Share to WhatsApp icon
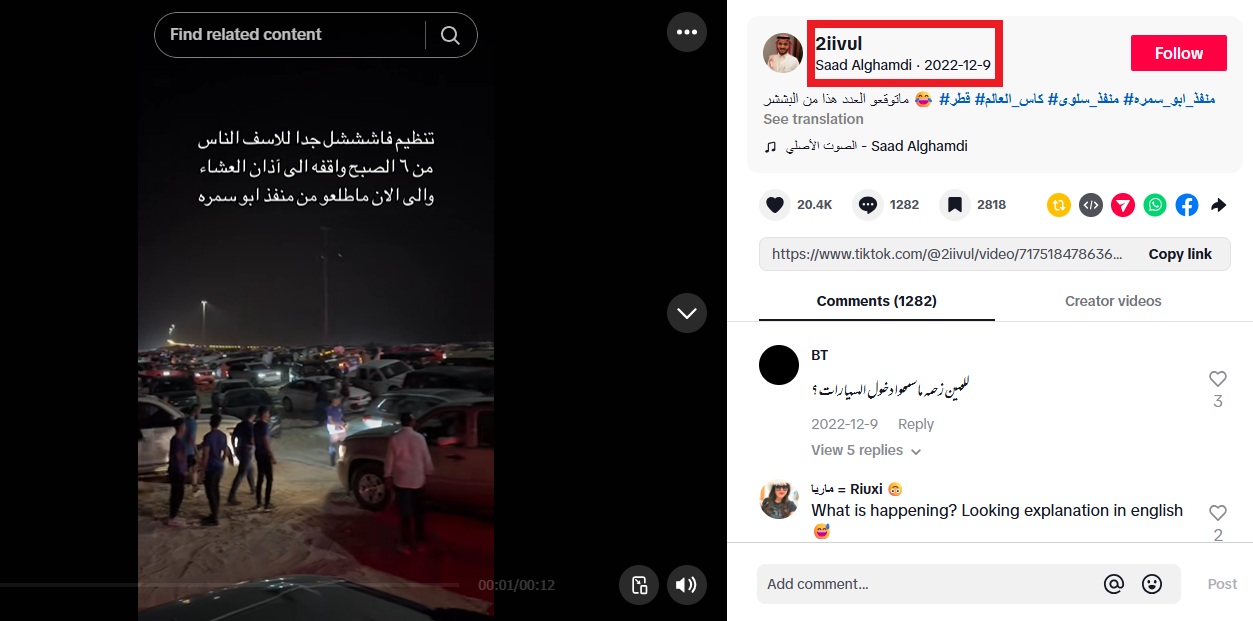1253x621 pixels. tap(1155, 205)
